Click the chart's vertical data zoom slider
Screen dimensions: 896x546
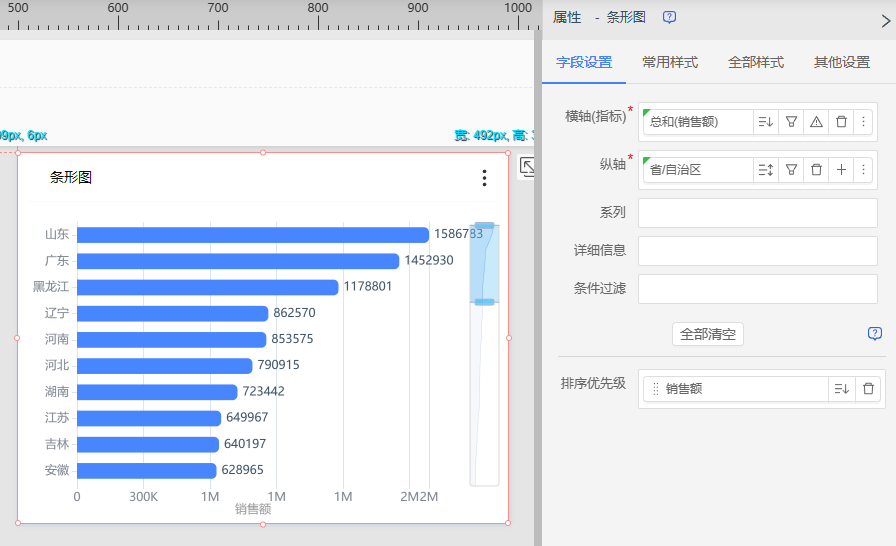point(484,264)
